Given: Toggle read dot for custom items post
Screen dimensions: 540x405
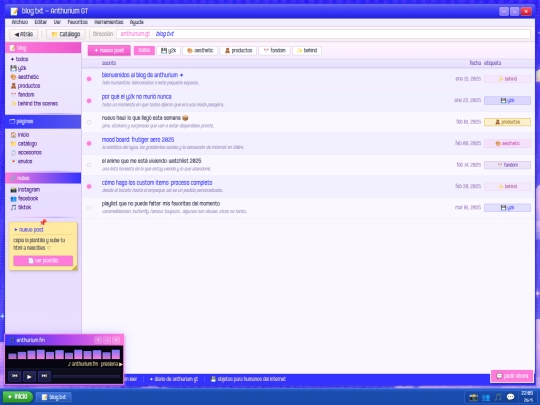Looking at the screenshot, I should tap(89, 186).
